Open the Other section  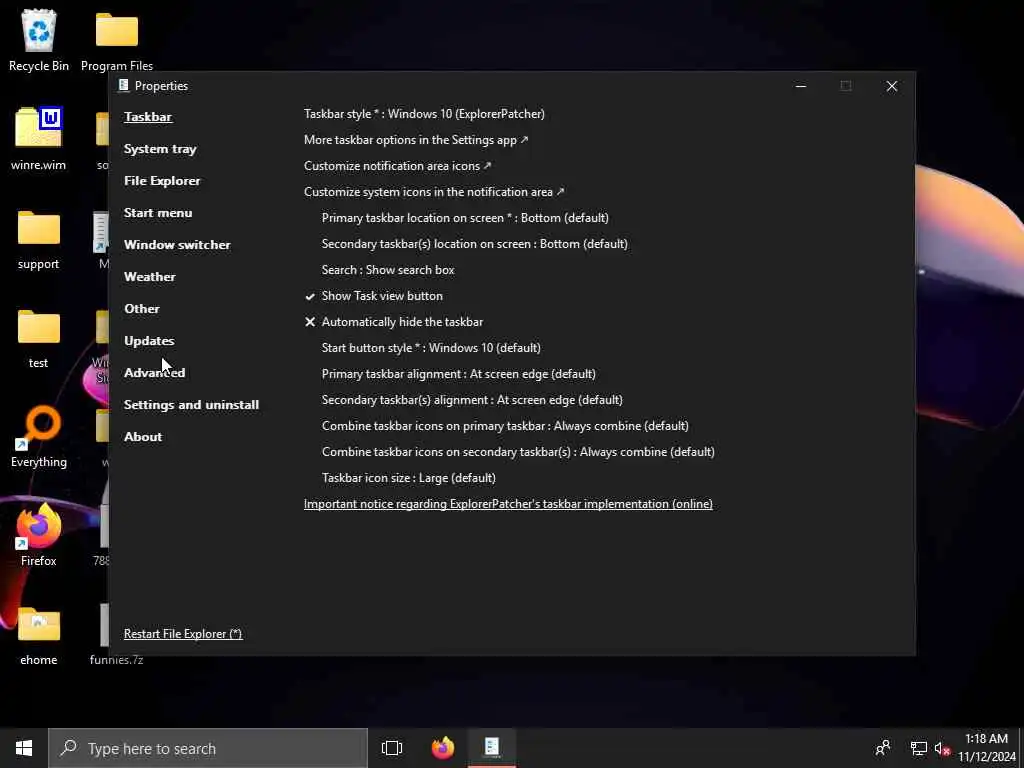(x=142, y=309)
